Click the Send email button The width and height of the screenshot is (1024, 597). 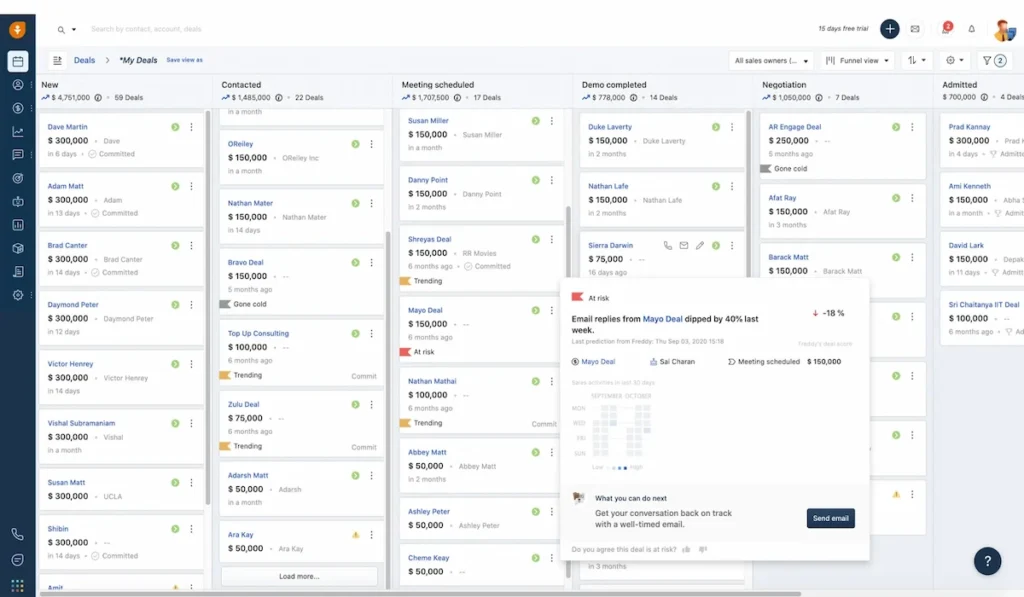click(830, 518)
